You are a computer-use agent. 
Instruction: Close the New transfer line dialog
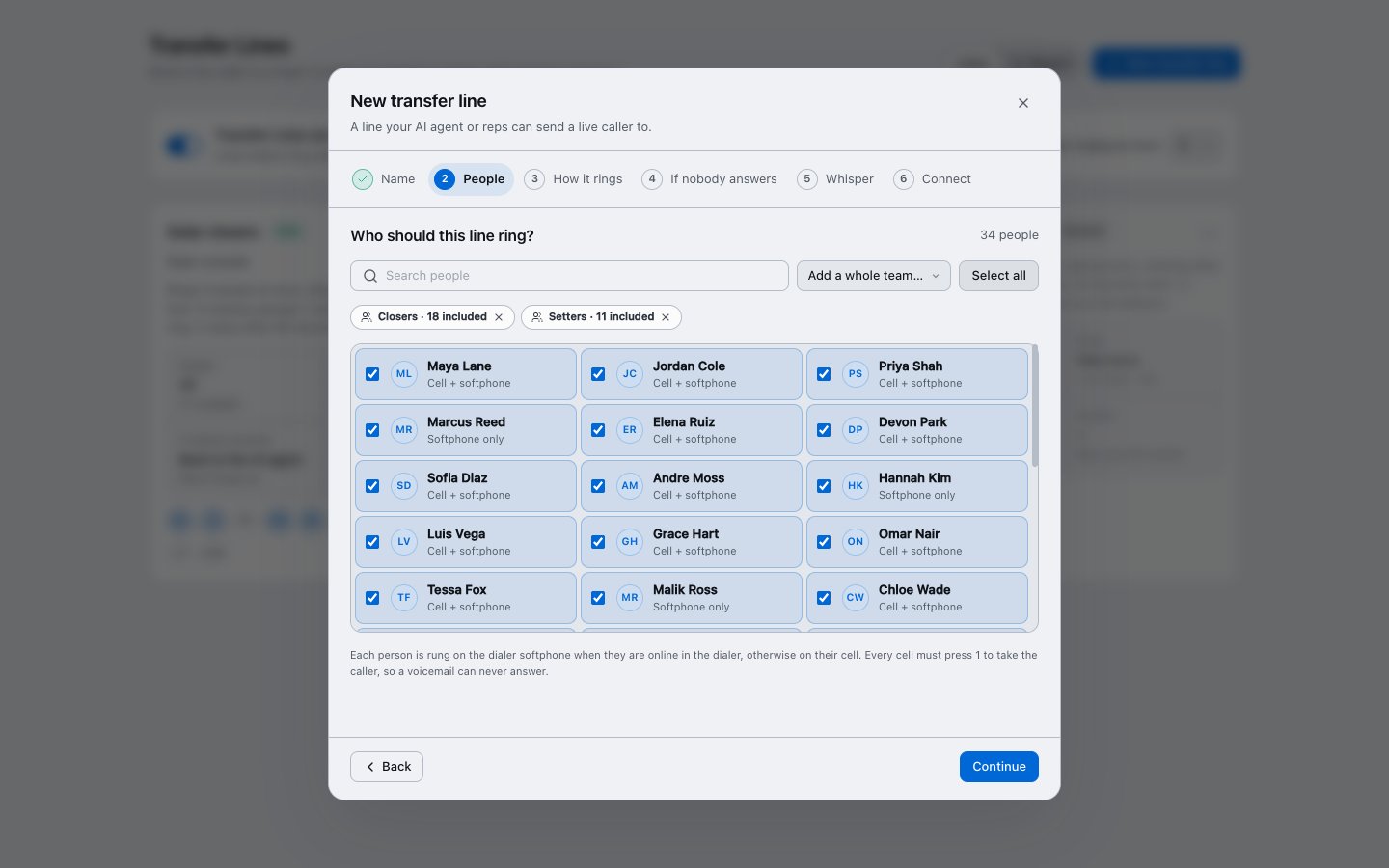coord(1023,103)
